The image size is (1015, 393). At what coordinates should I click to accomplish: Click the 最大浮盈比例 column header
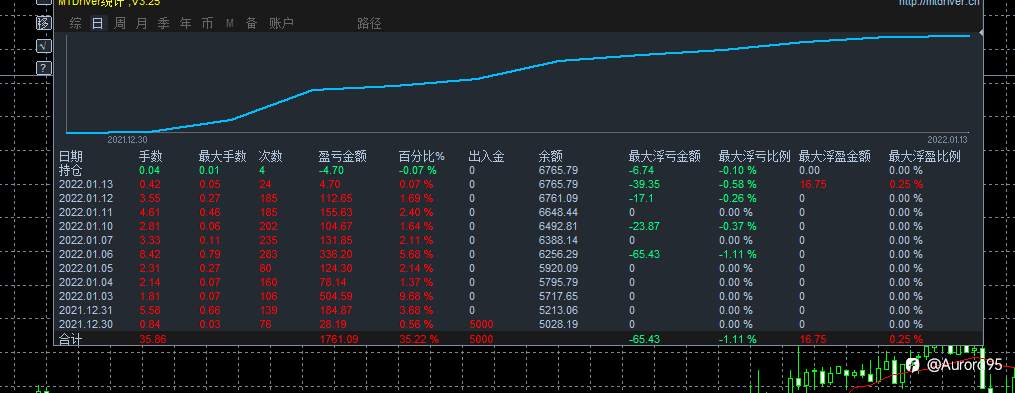pos(924,157)
